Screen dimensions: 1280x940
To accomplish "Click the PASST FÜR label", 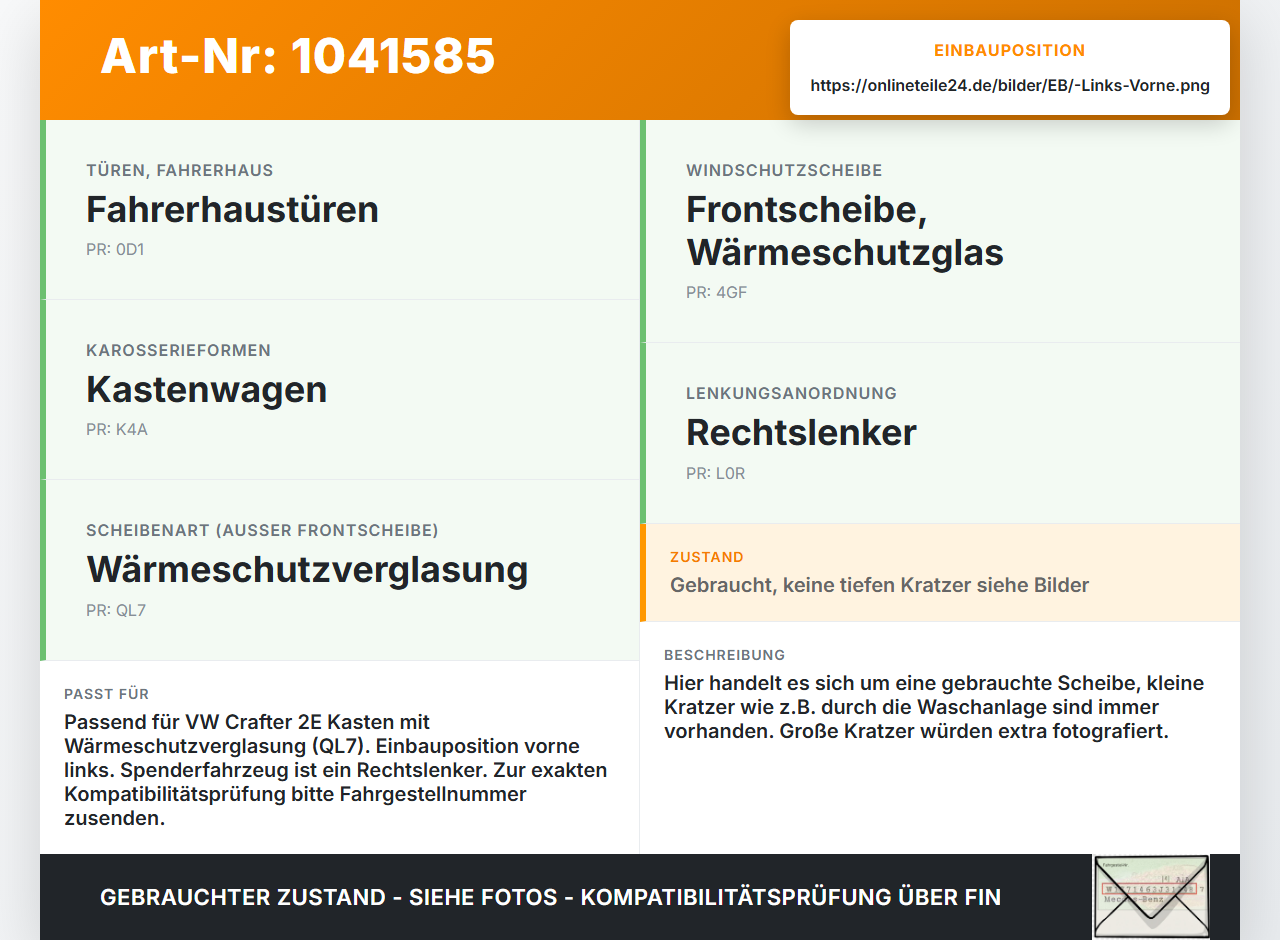I will pos(107,694).
